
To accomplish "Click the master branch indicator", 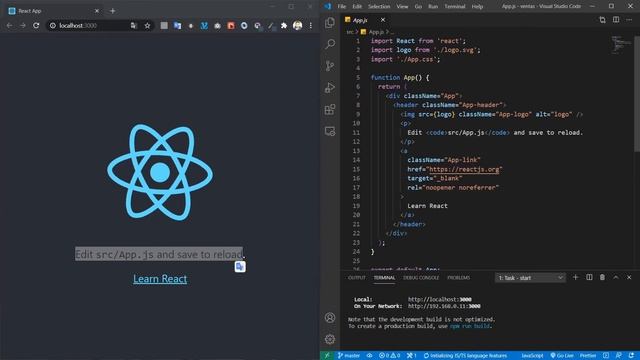I will pos(349,356).
